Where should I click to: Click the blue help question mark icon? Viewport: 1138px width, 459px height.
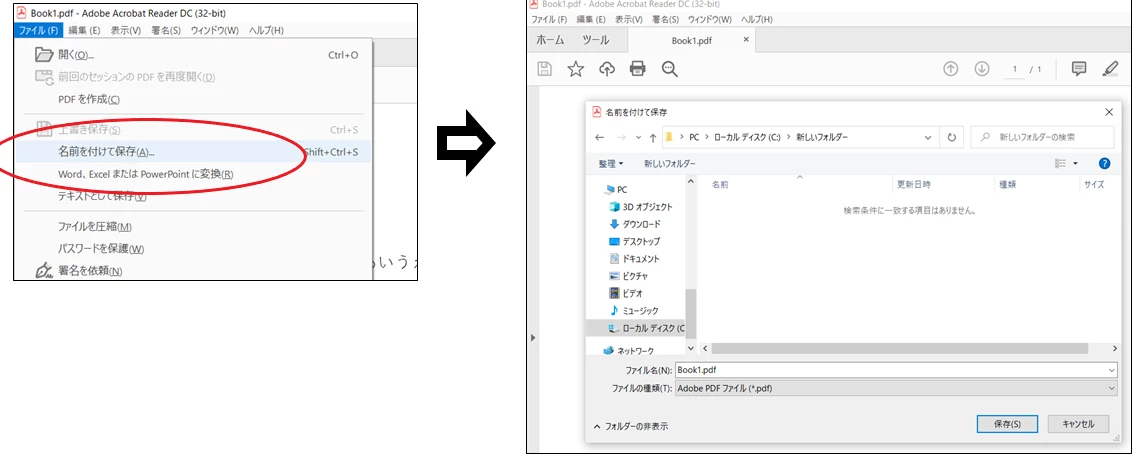tap(1105, 163)
